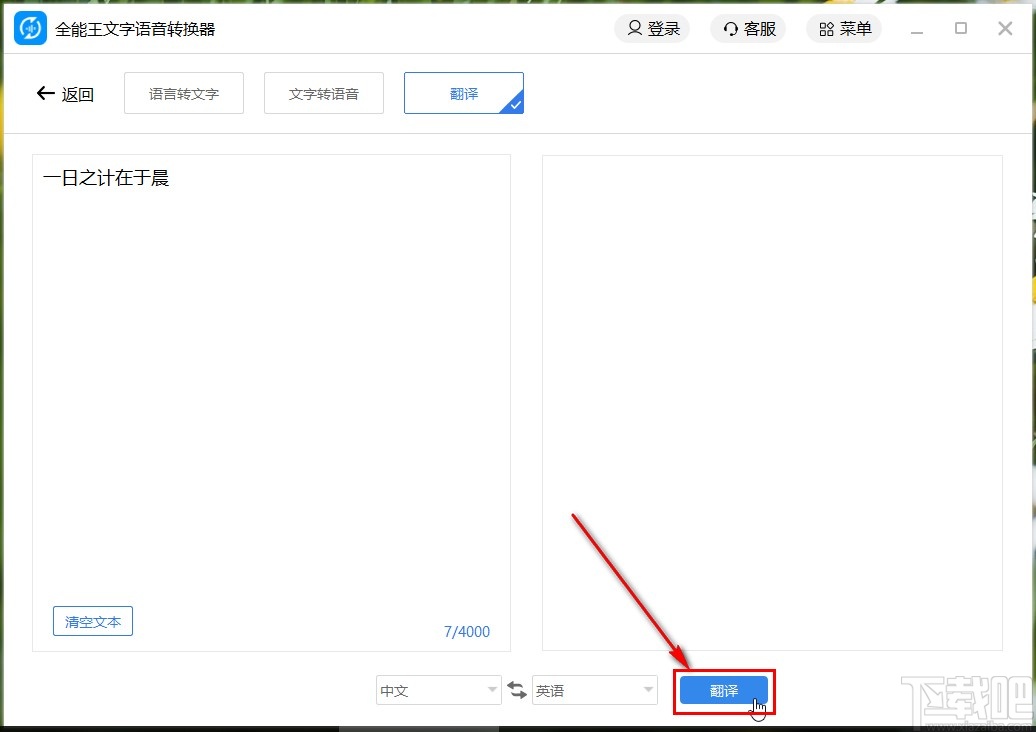Image resolution: width=1036 pixels, height=732 pixels.
Task: Click the app logo icon top-left
Action: 29,28
